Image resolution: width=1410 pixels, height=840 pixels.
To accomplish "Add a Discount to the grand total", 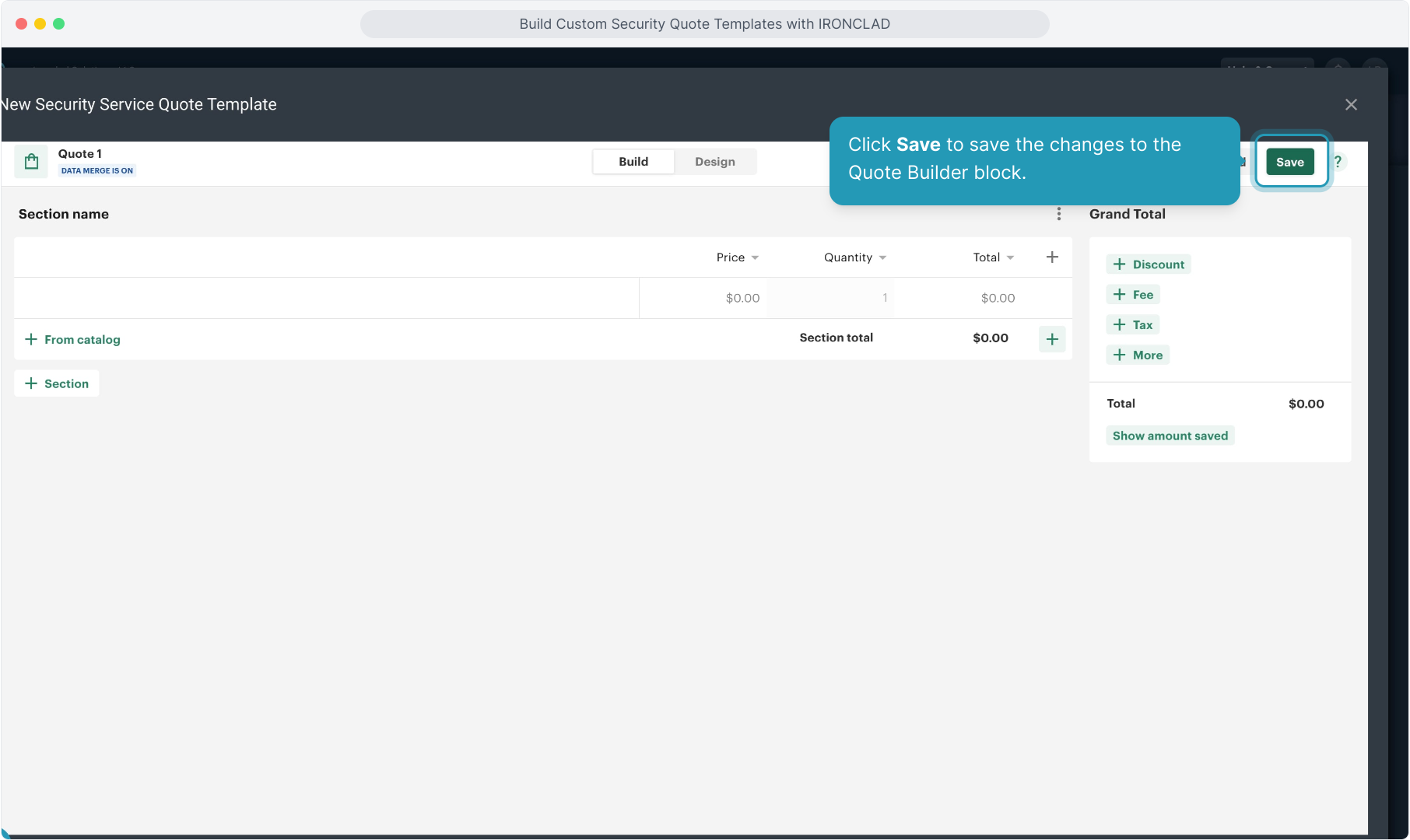I will coord(1149,264).
